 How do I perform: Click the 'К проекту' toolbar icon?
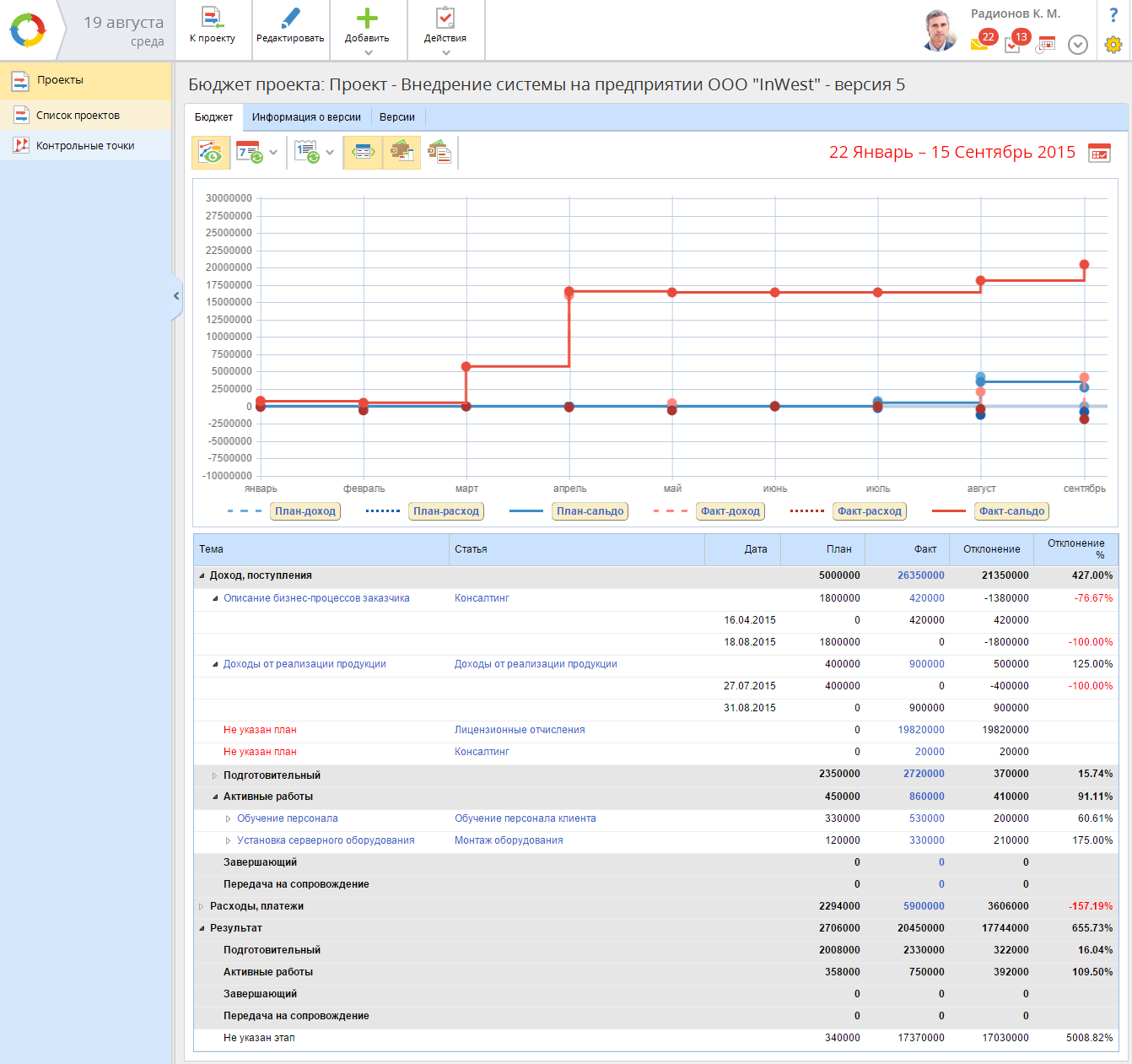[x=213, y=19]
